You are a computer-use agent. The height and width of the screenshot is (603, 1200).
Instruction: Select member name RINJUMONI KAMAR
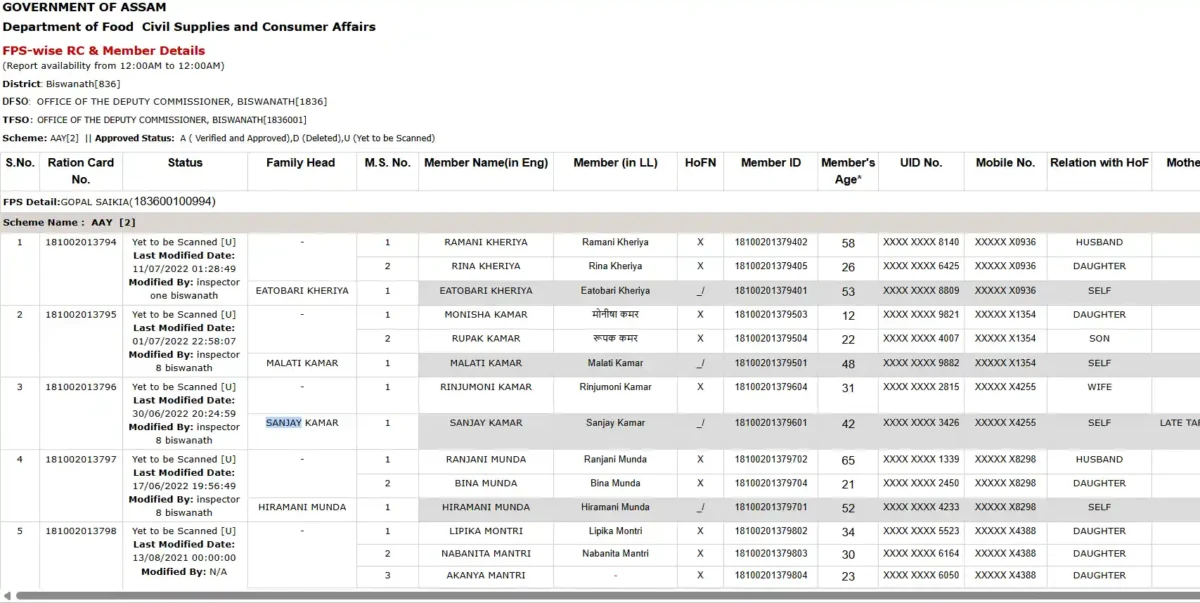(x=486, y=386)
